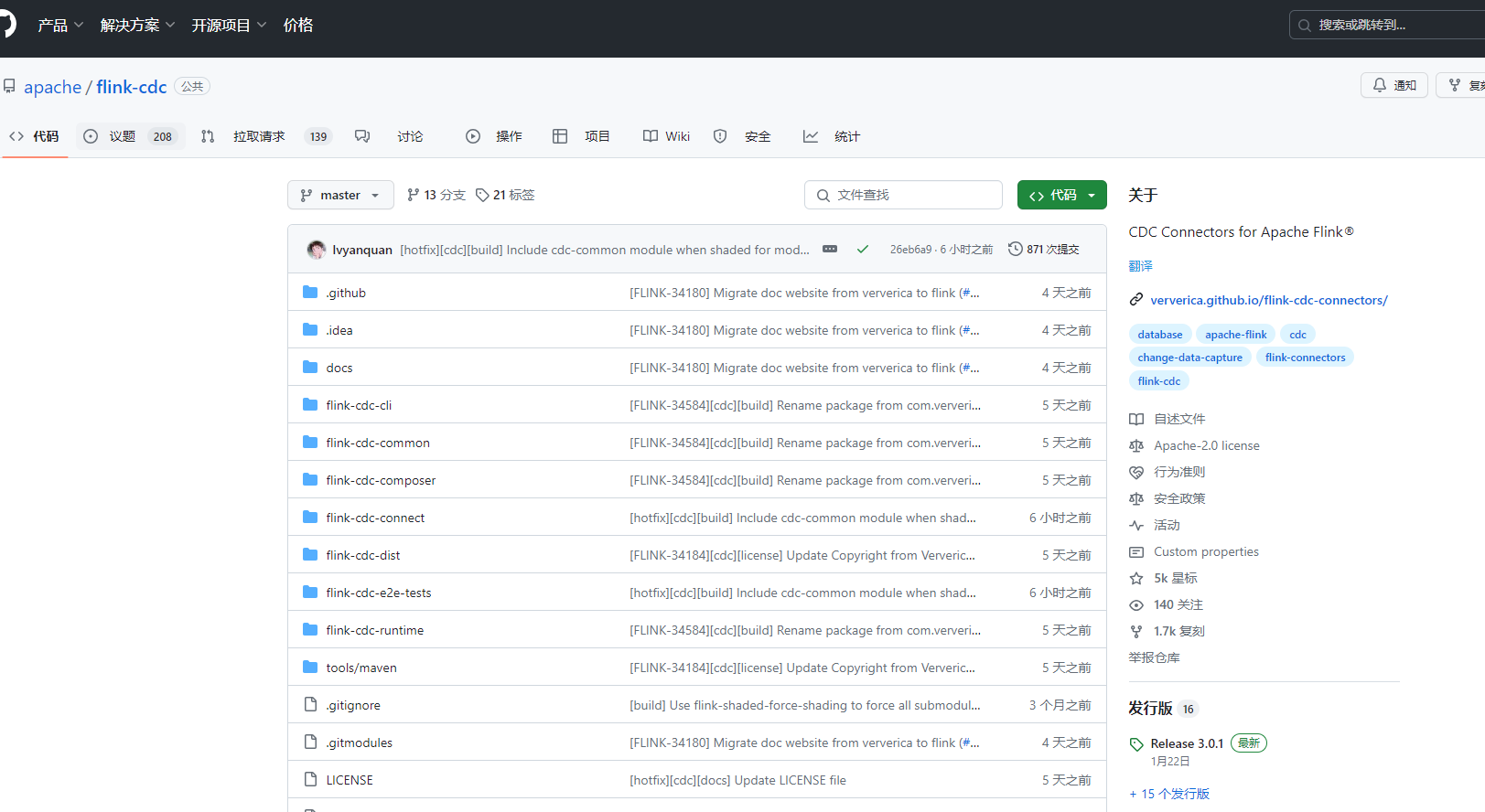The image size is (1485, 812).
Task: Open the Wiki tab
Action: (x=667, y=136)
